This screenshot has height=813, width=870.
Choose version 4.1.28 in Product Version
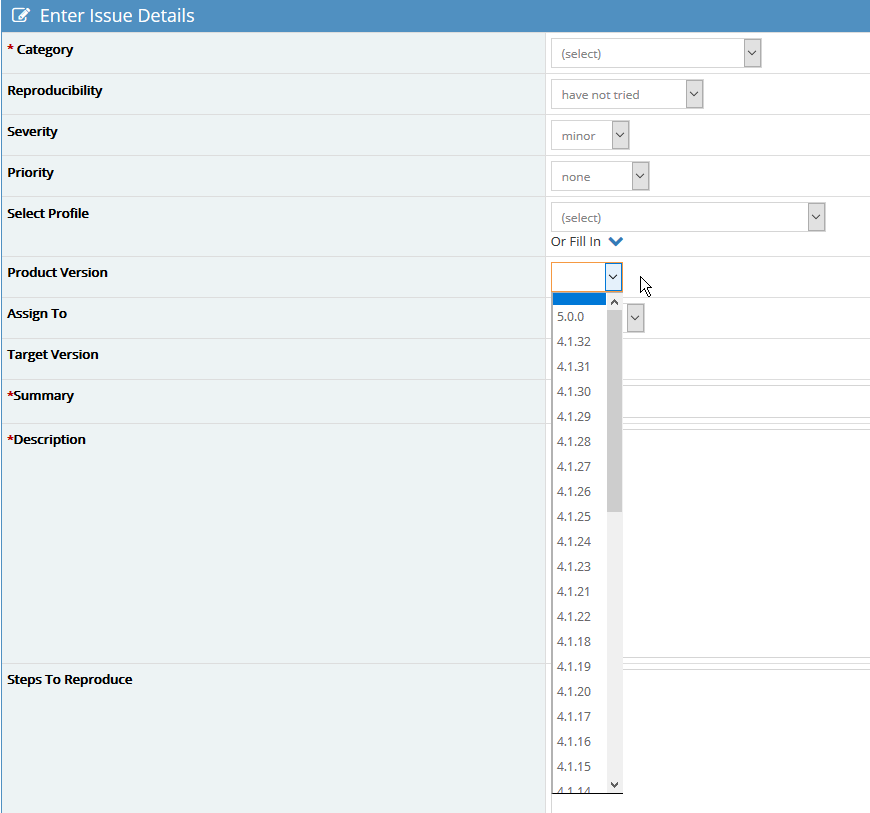(574, 442)
